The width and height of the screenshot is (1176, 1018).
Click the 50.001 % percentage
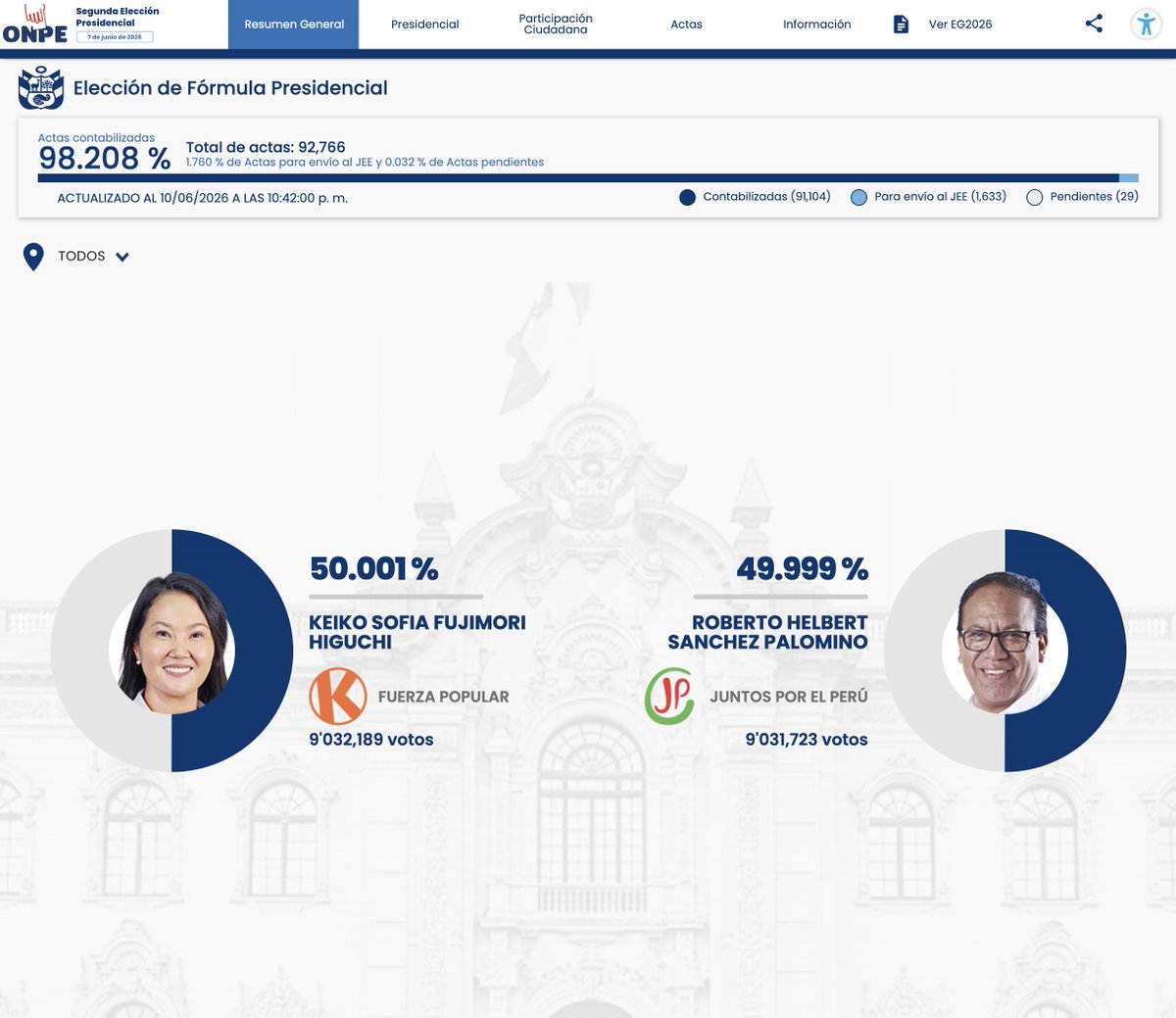[373, 568]
